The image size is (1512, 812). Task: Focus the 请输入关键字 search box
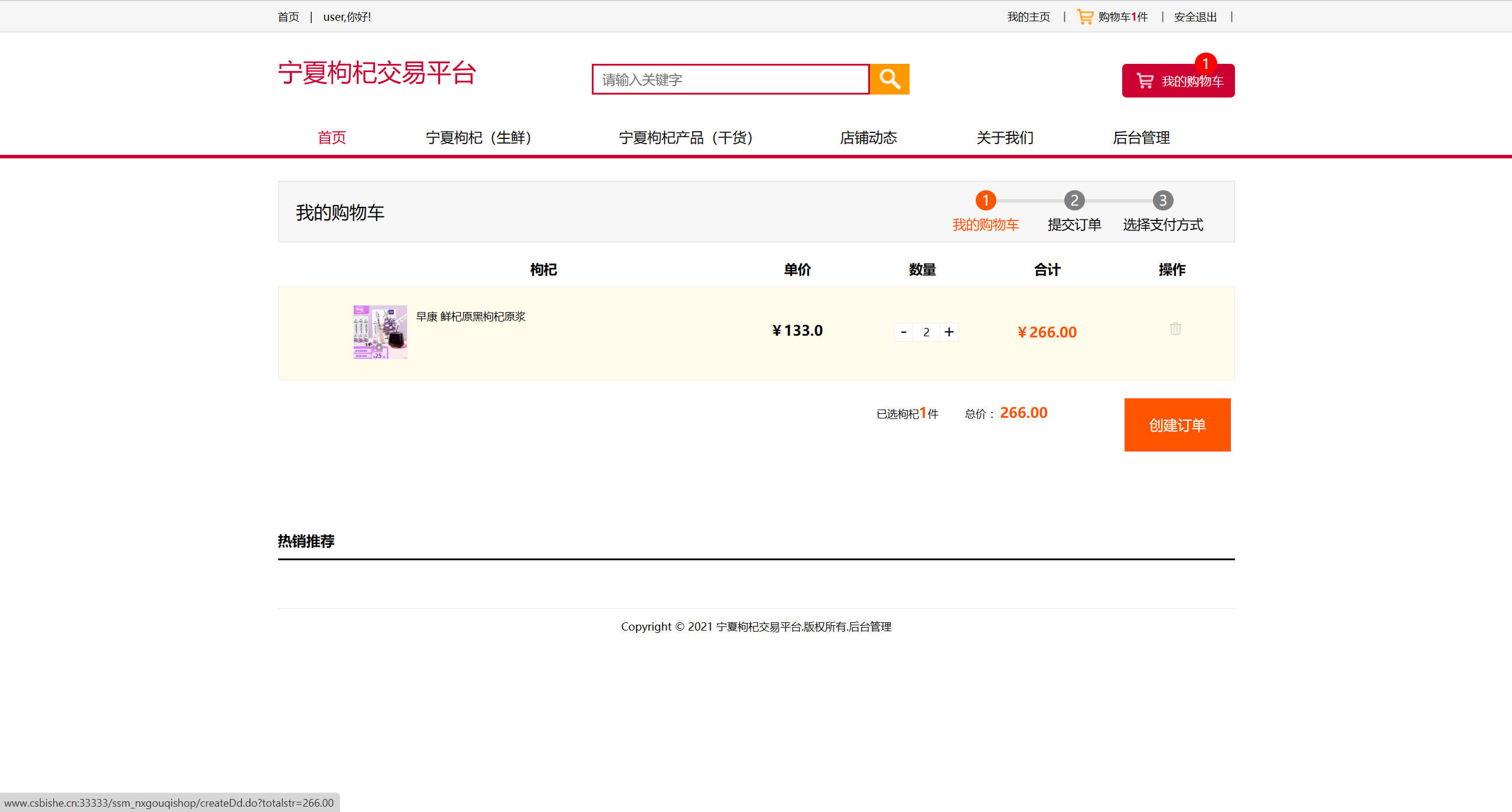tap(731, 79)
